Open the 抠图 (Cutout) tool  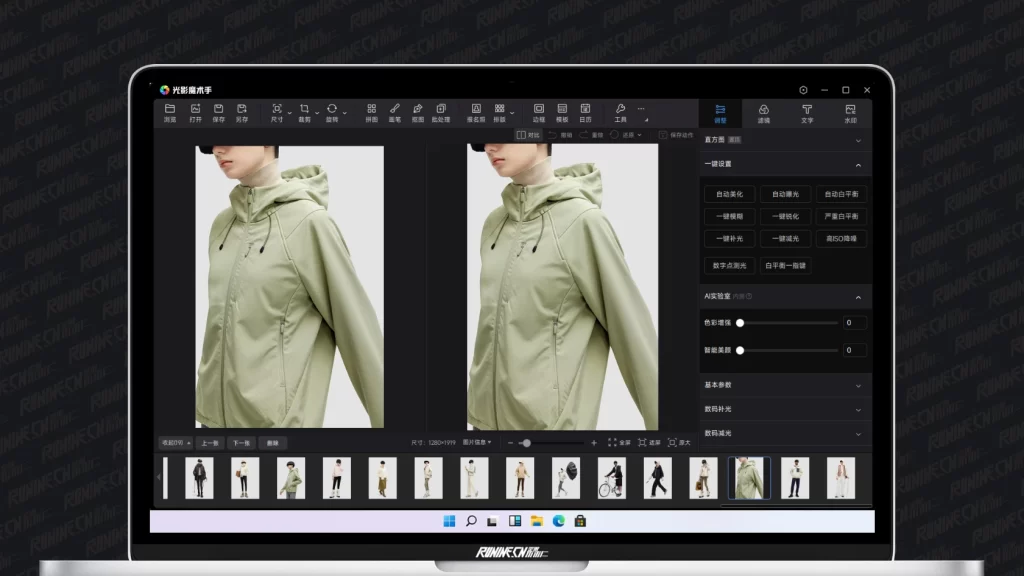click(417, 109)
